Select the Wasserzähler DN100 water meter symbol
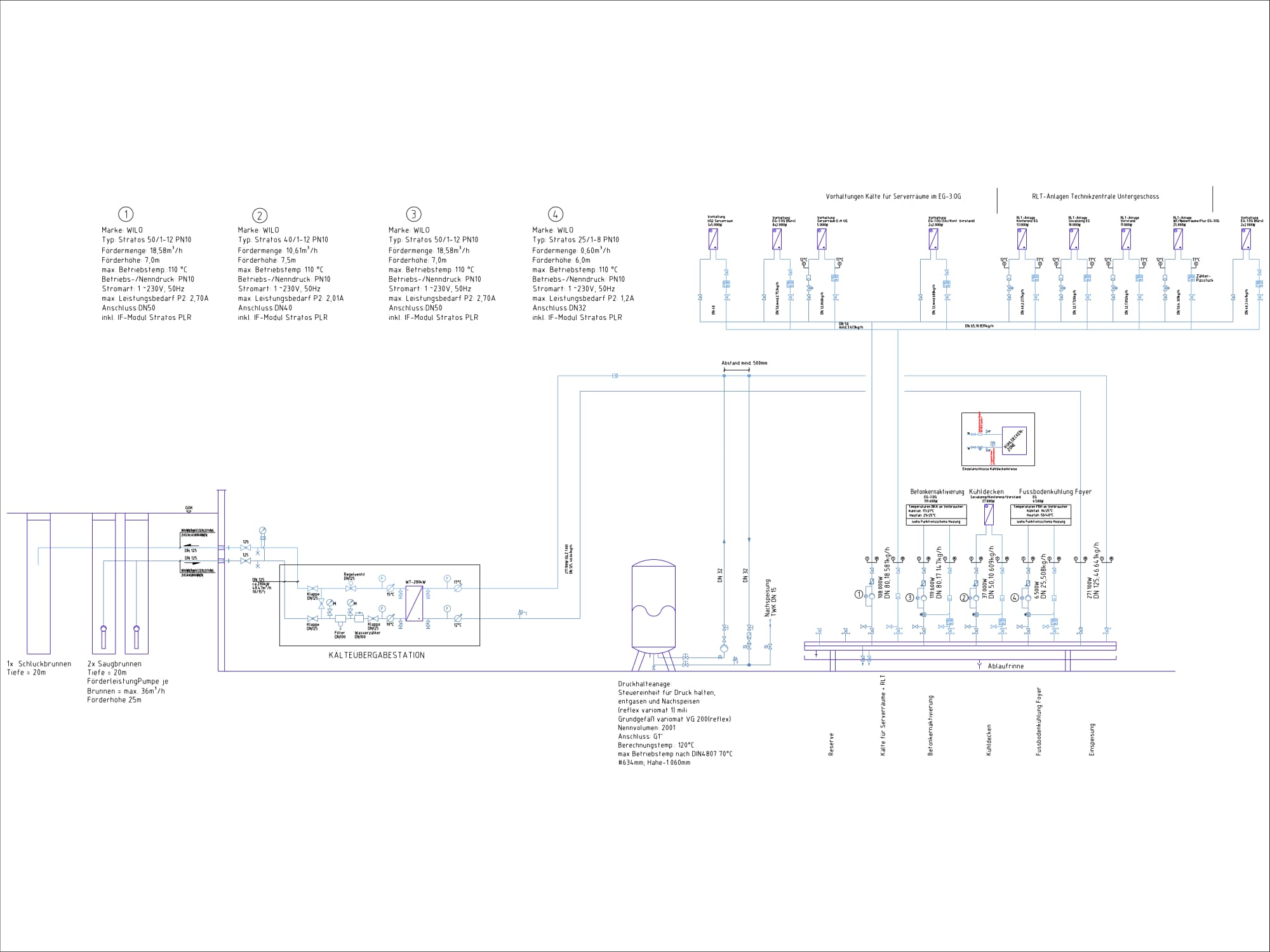The width and height of the screenshot is (1270, 952). pyautogui.click(x=359, y=617)
